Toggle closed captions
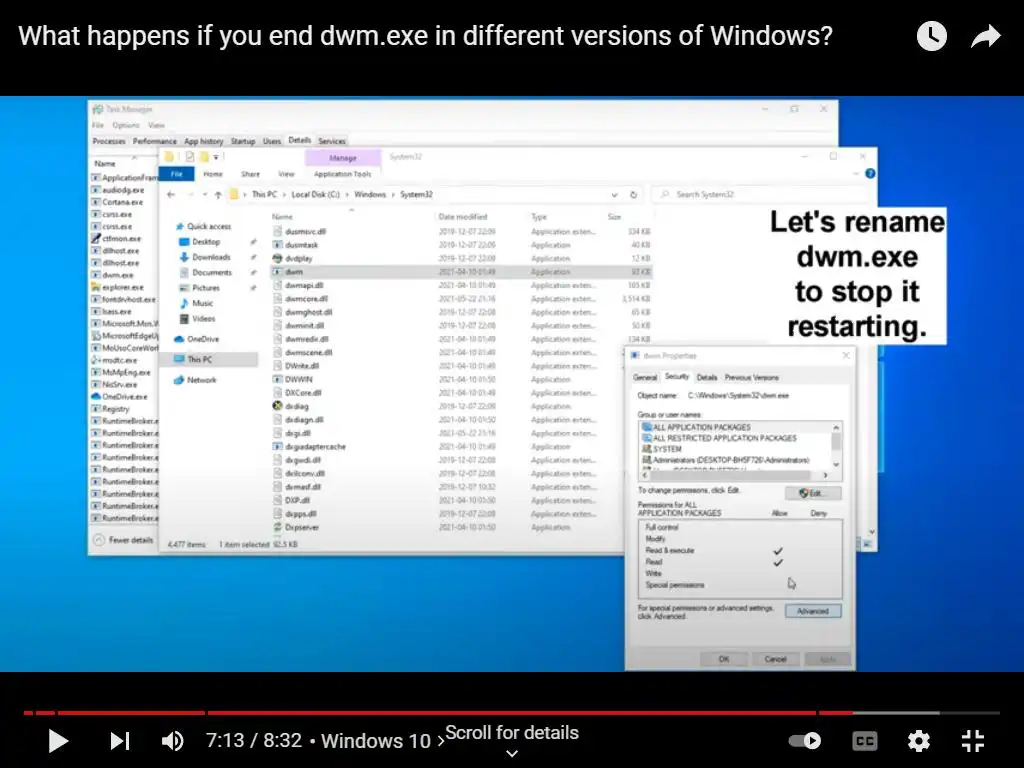The width and height of the screenshot is (1024, 768). [865, 741]
